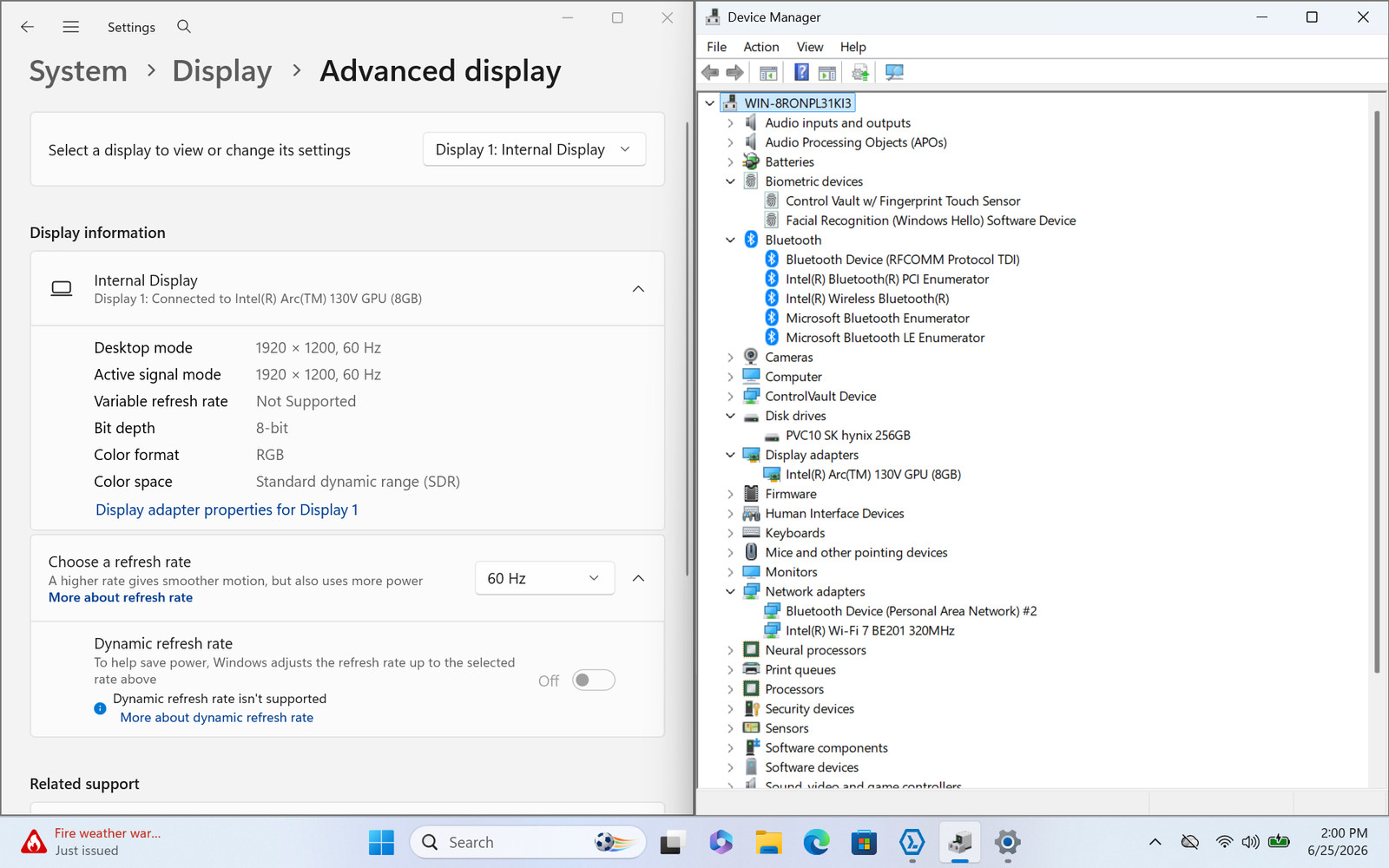Open the View menu in Device Manager
The image size is (1389, 868).
810,47
